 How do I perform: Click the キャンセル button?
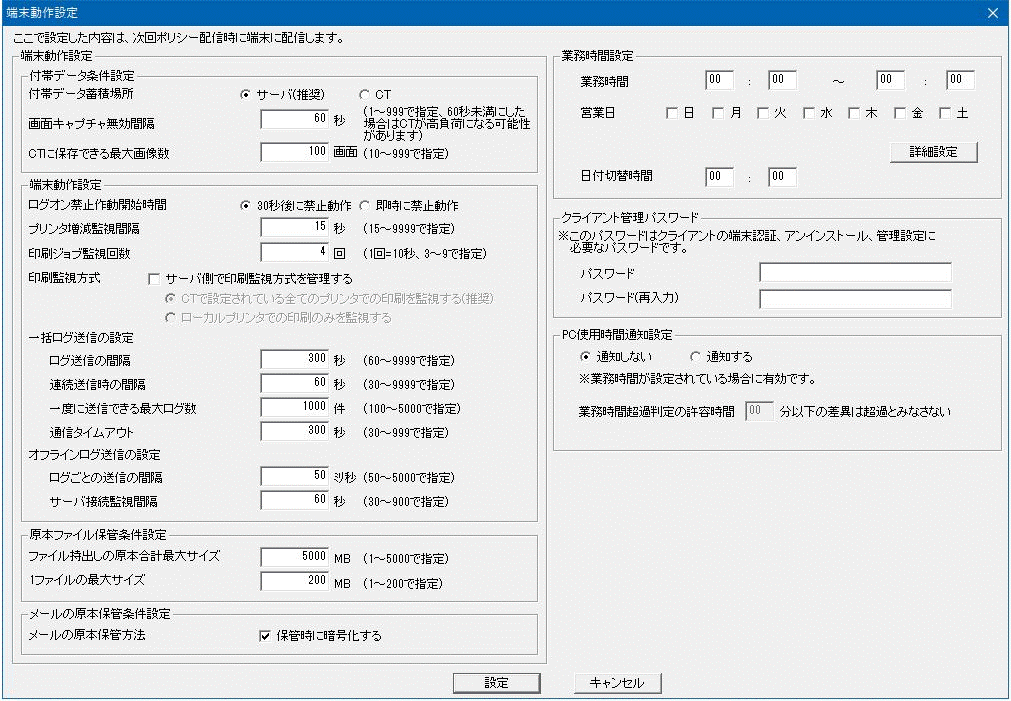tap(617, 683)
